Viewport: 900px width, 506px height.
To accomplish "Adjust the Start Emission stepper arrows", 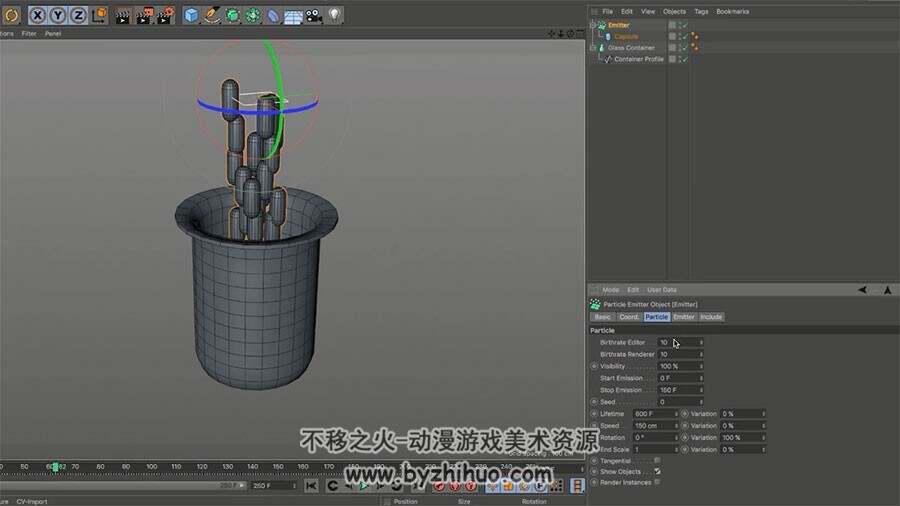I will [701, 379].
